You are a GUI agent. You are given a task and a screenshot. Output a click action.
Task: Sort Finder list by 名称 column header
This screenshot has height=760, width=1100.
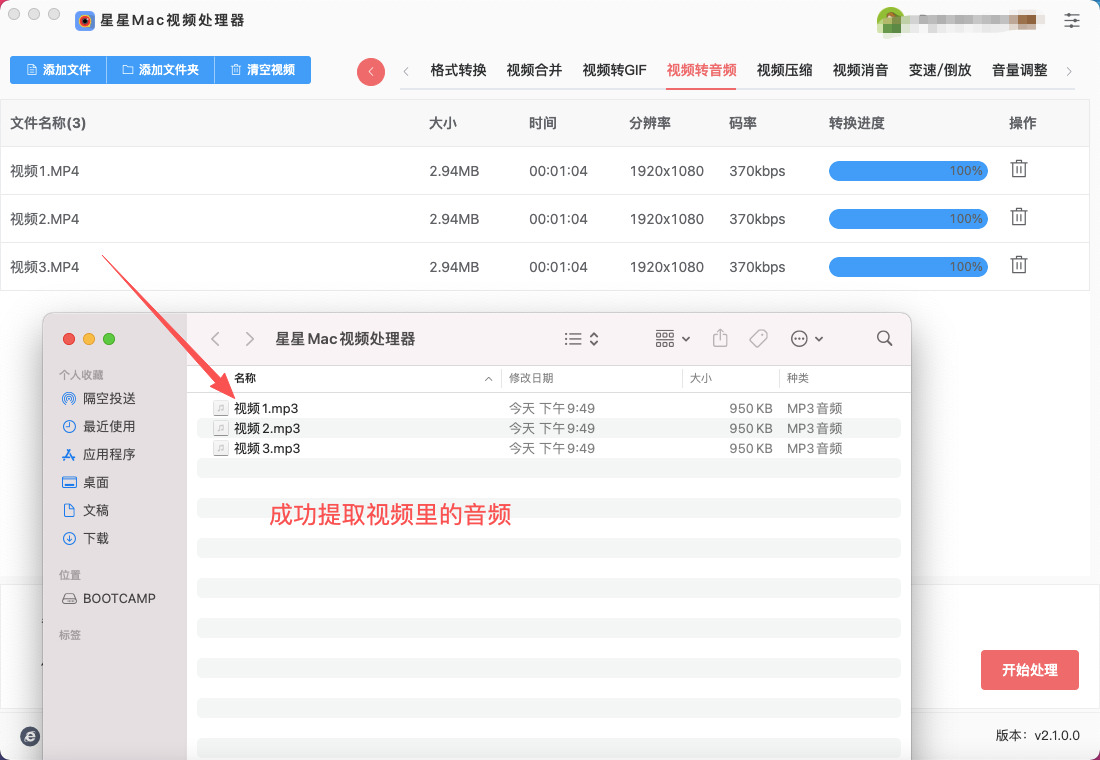[x=245, y=378]
